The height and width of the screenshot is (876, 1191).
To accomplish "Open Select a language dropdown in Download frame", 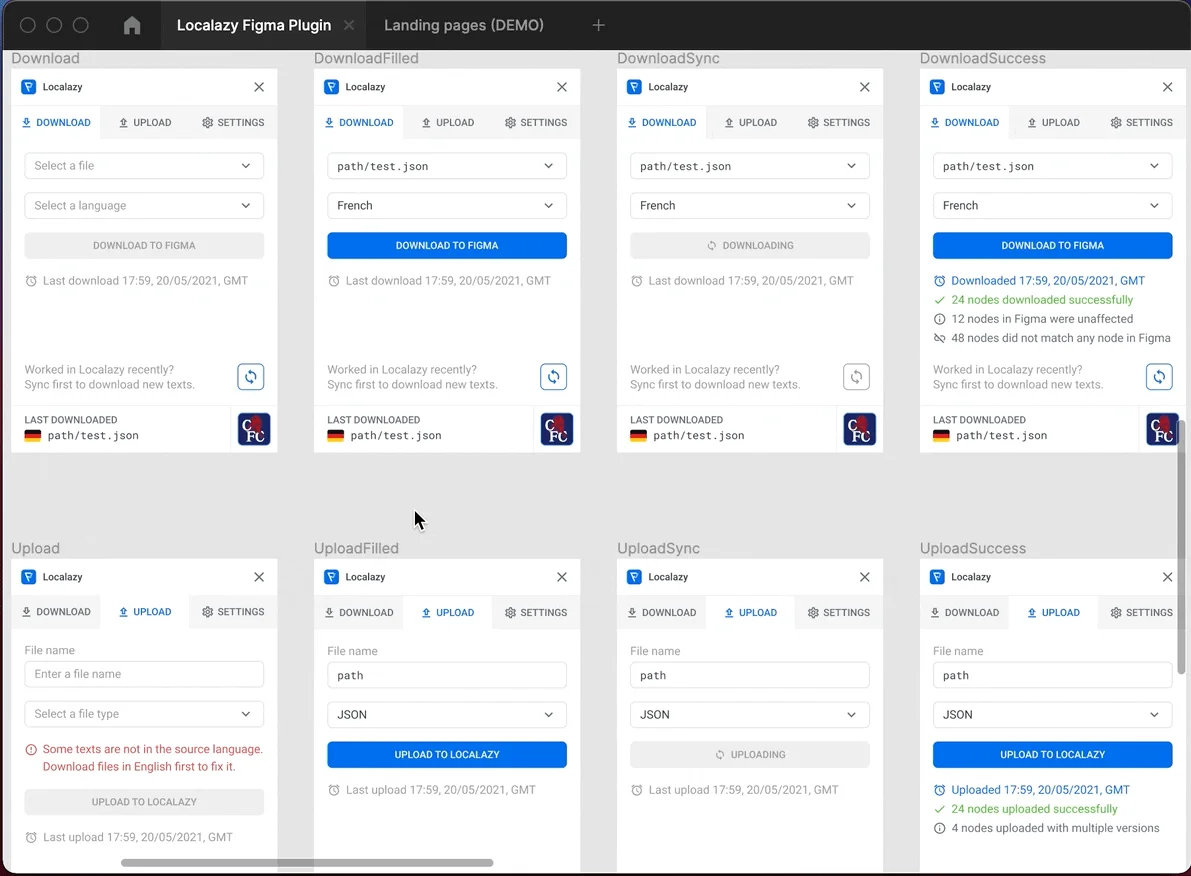I will click(x=144, y=205).
